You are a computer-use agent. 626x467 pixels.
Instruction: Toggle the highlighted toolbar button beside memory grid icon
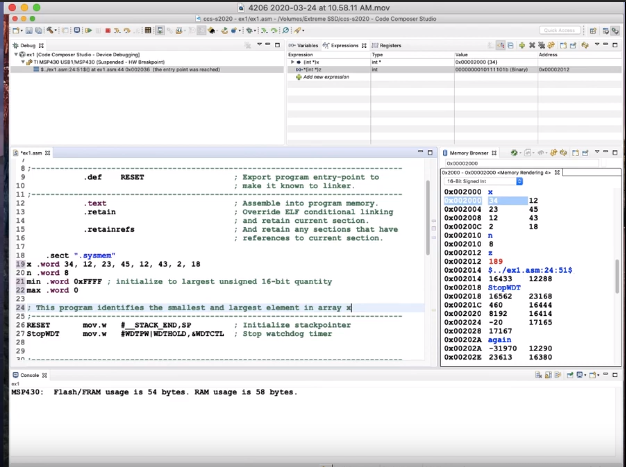pos(160,30)
